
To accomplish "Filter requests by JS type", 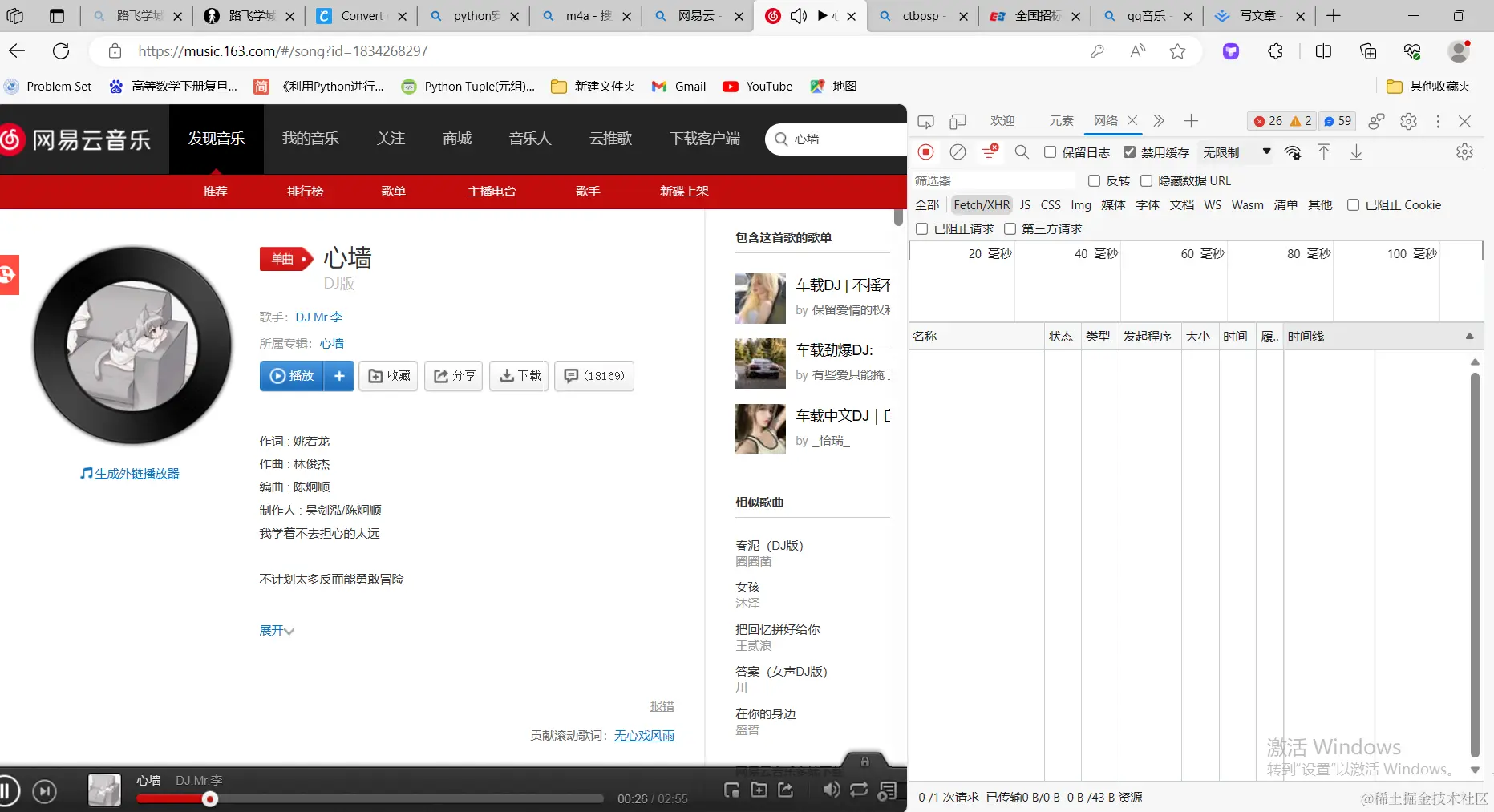I will [x=1025, y=205].
